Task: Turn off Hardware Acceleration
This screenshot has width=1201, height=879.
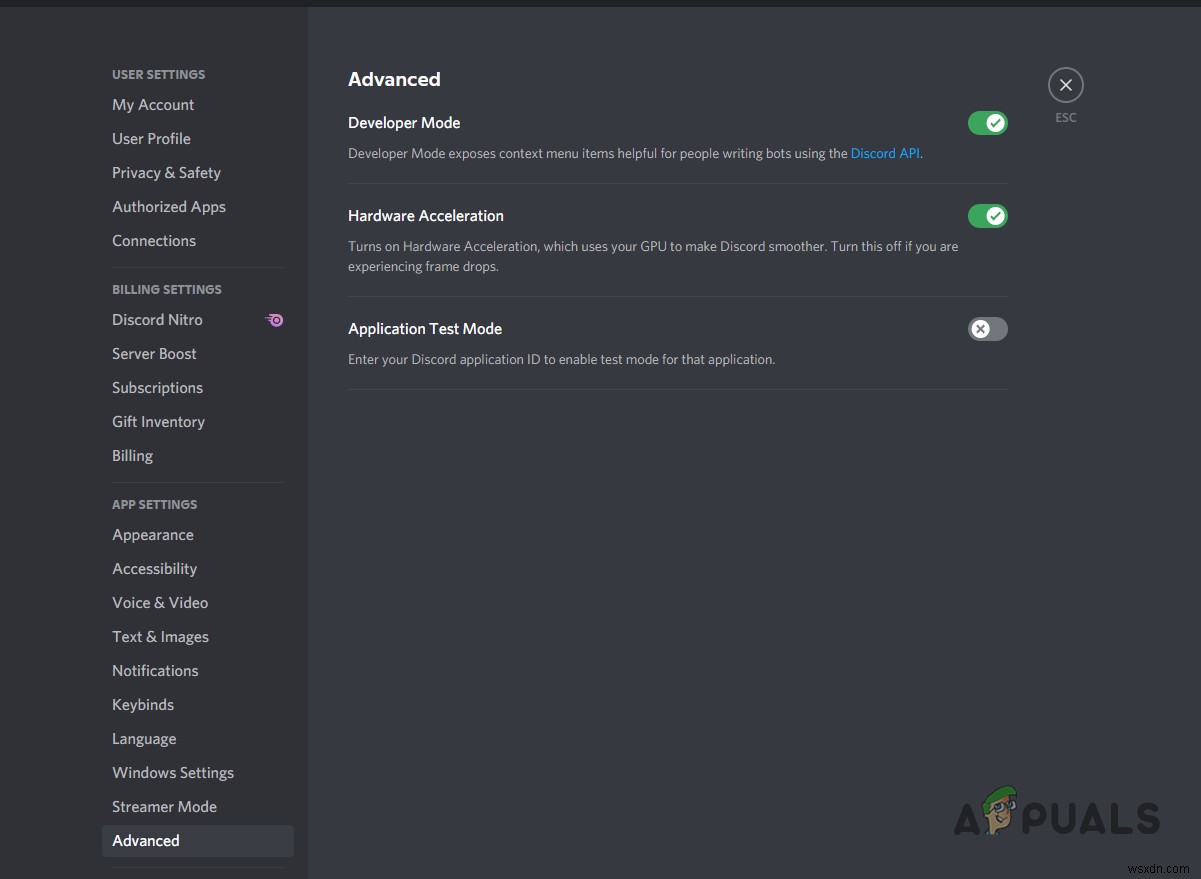Action: (987, 215)
